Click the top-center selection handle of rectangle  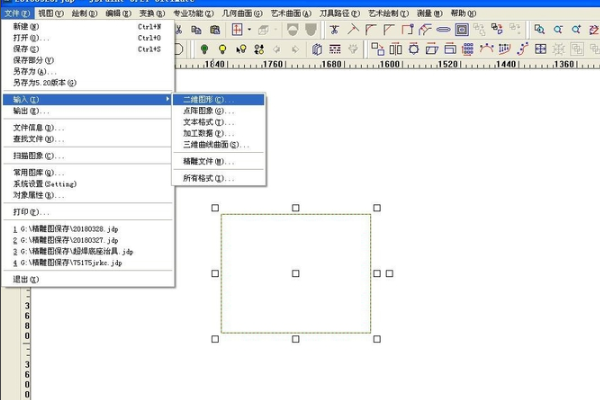click(296, 207)
